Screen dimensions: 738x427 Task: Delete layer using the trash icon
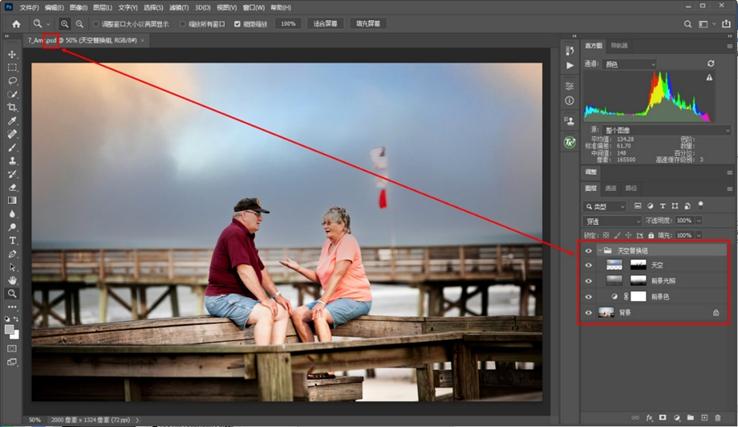pyautogui.click(x=717, y=416)
